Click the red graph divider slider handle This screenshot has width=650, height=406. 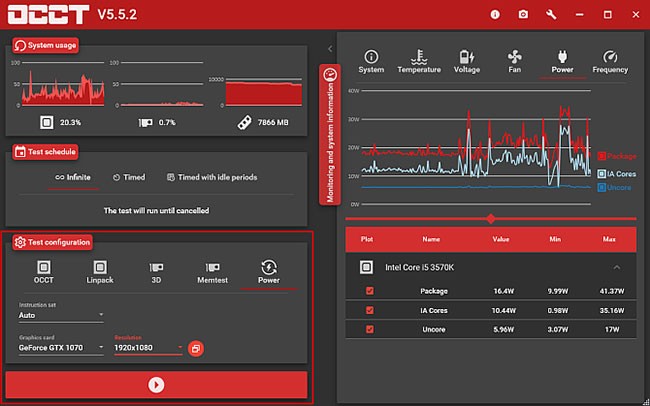[490, 218]
